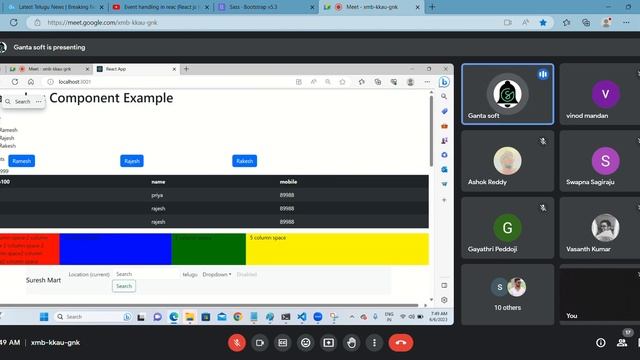Click the priya name cell in the table
The width and height of the screenshot is (640, 360).
tap(157, 195)
